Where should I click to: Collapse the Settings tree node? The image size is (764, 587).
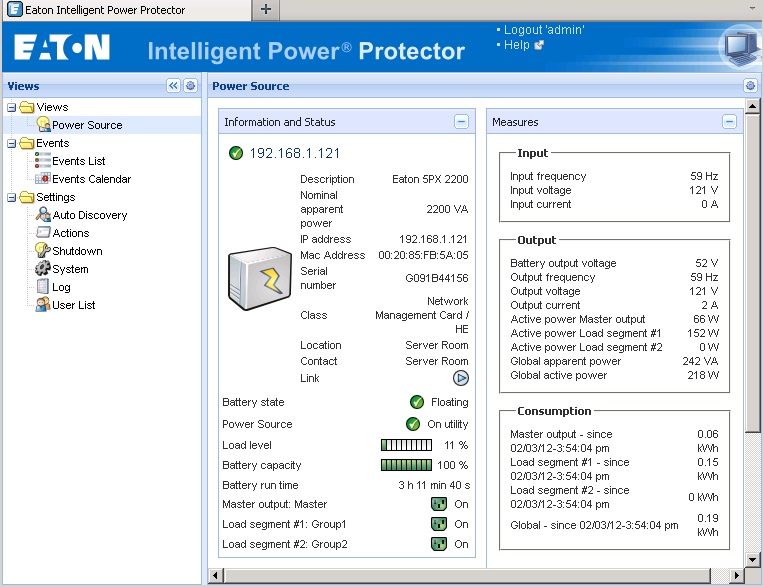pyautogui.click(x=12, y=197)
